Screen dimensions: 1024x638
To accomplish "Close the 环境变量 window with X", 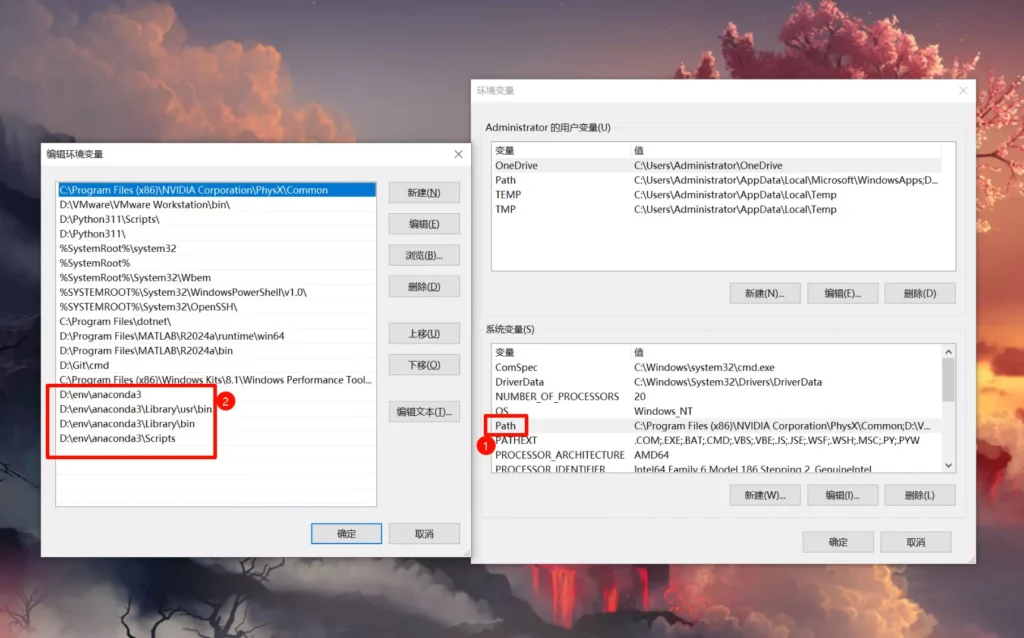I will (963, 90).
